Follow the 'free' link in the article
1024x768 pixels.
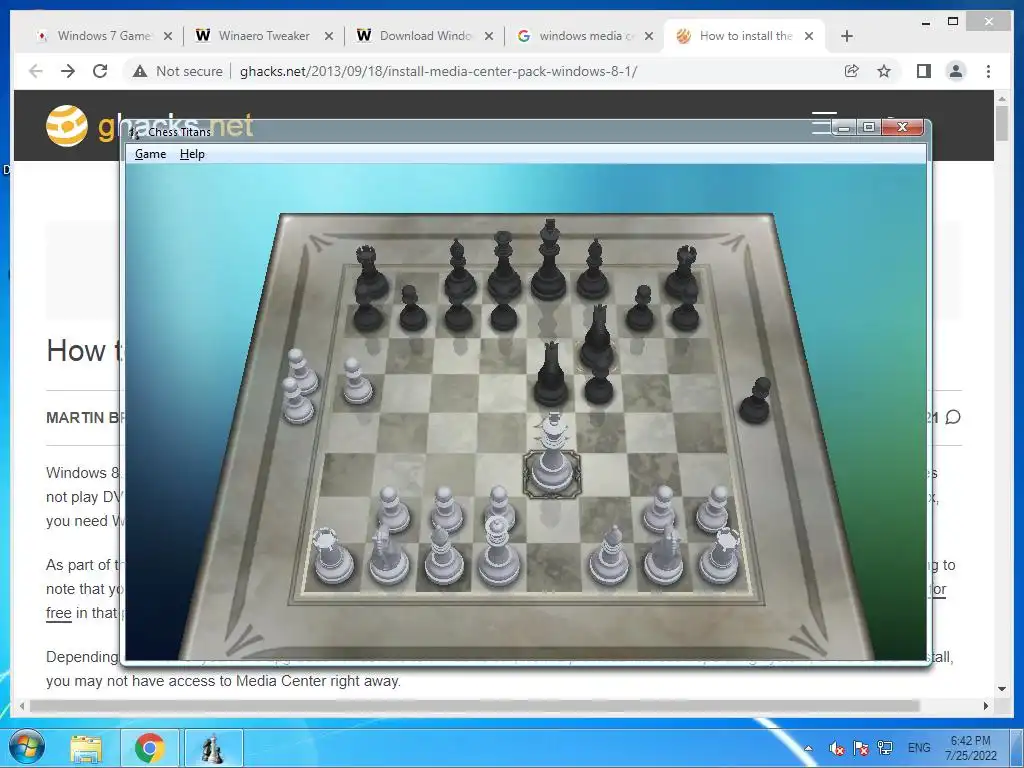tap(58, 613)
